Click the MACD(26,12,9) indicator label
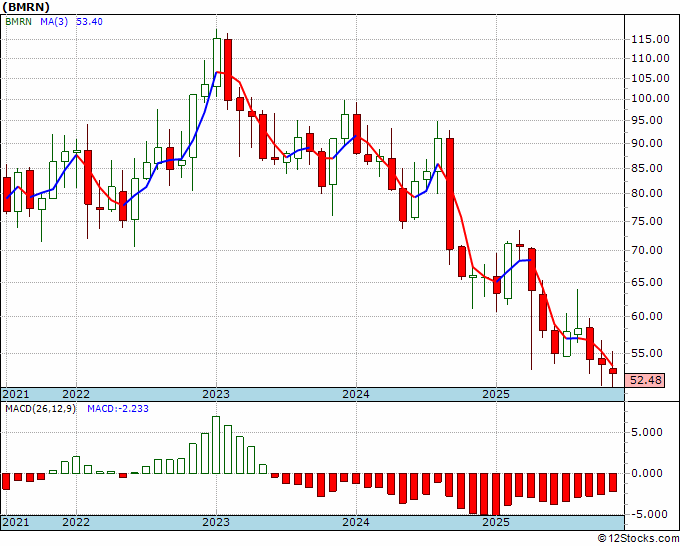The height and width of the screenshot is (546, 680). click(40, 409)
